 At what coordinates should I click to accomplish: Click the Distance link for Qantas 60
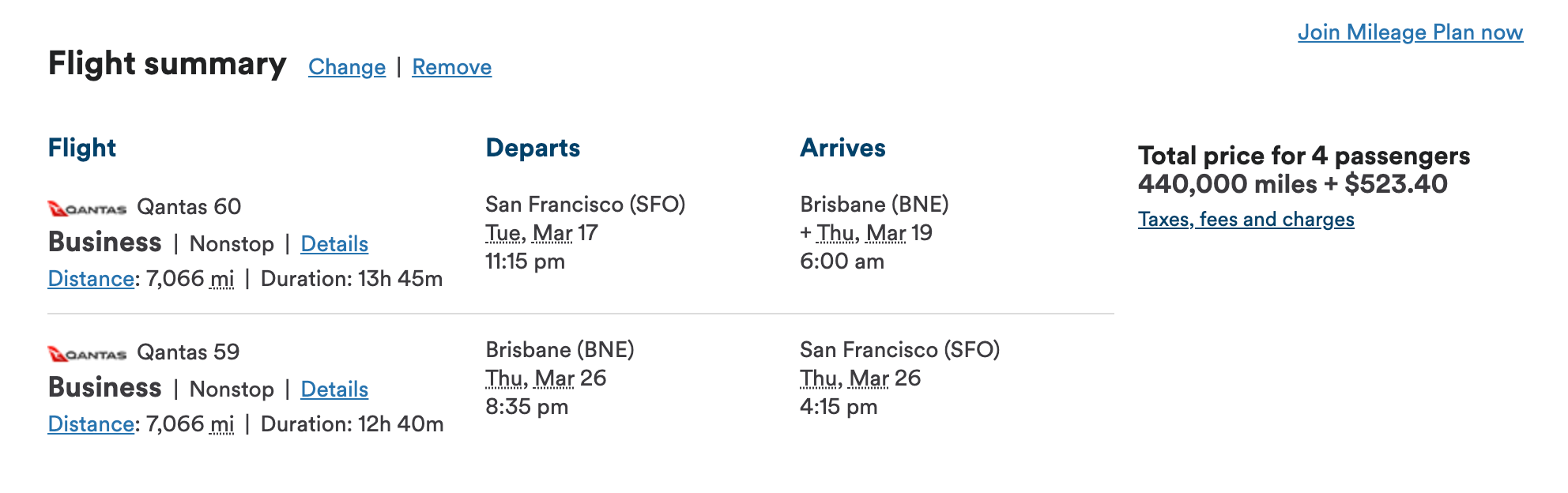coord(91,279)
